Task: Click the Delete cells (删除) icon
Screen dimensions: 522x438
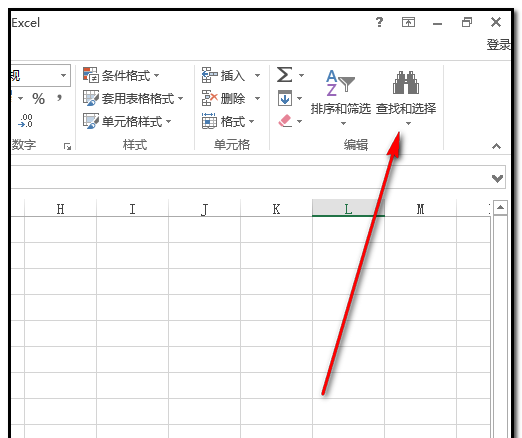Action: click(x=209, y=98)
